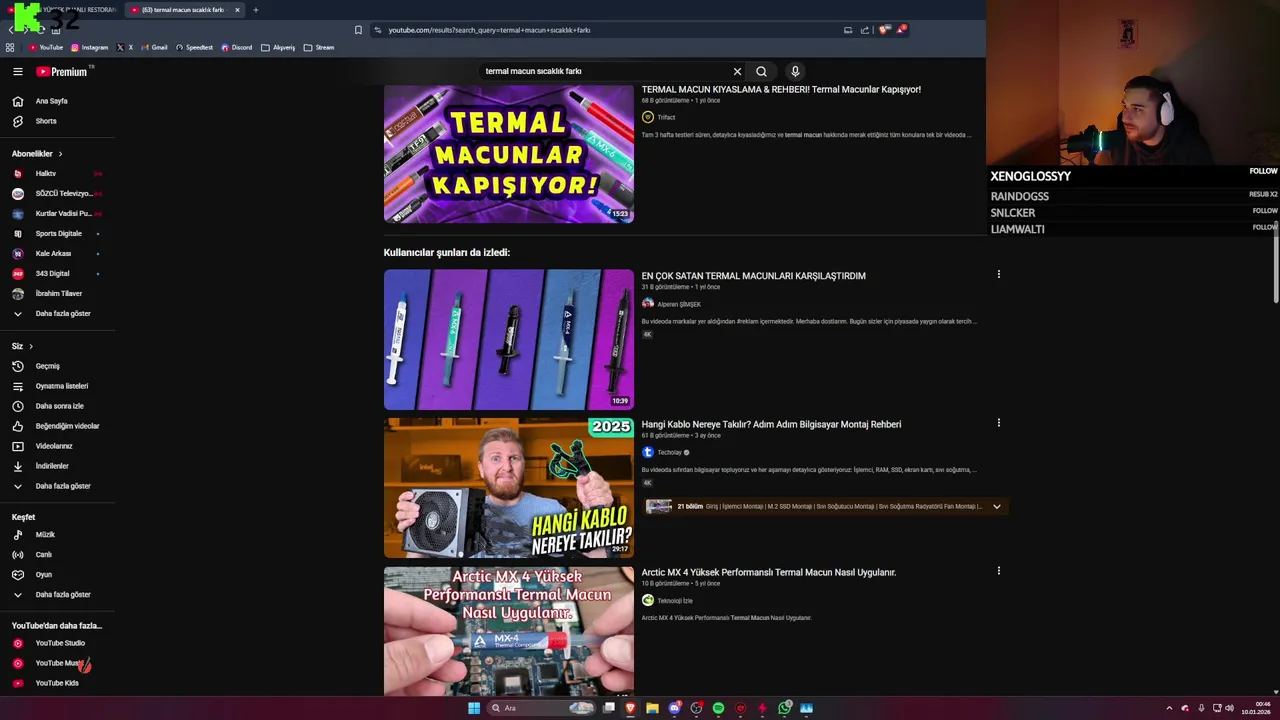Open Windows Start menu
This screenshot has width=1280, height=720.
[474, 708]
